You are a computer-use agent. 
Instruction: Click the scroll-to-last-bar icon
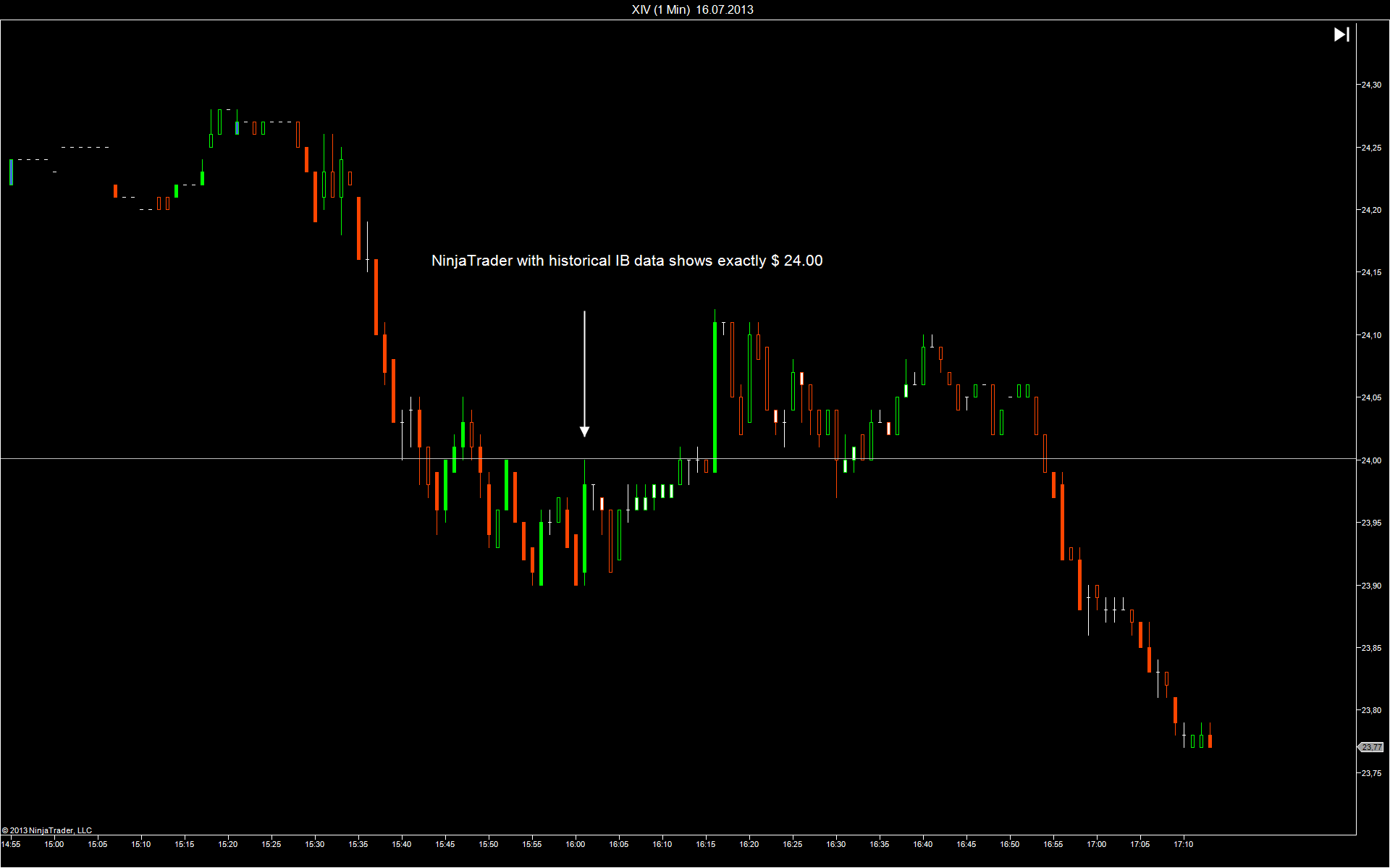tap(1341, 35)
